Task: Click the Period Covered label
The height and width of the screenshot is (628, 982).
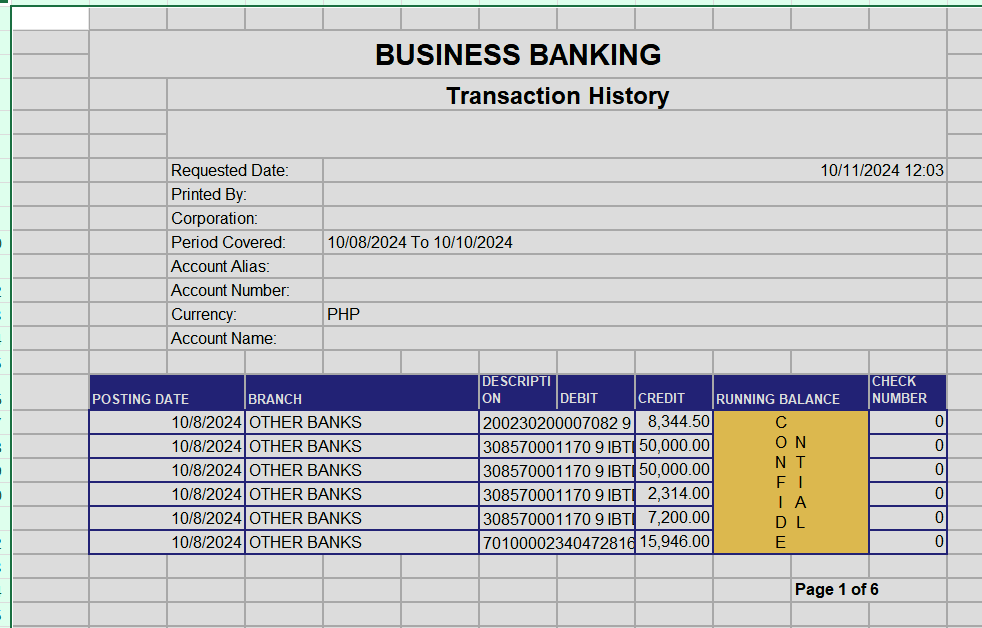Action: (228, 242)
